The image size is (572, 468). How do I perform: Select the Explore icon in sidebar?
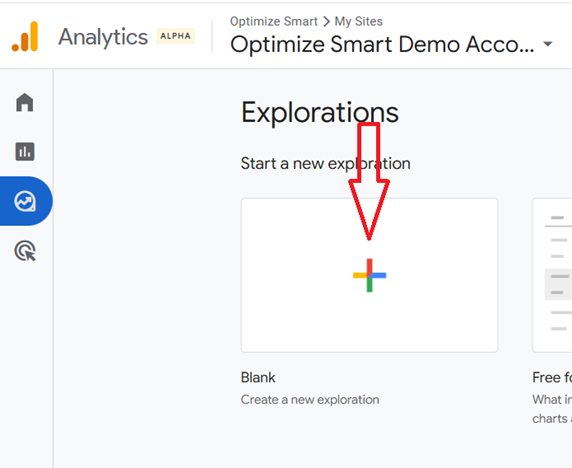(x=25, y=201)
